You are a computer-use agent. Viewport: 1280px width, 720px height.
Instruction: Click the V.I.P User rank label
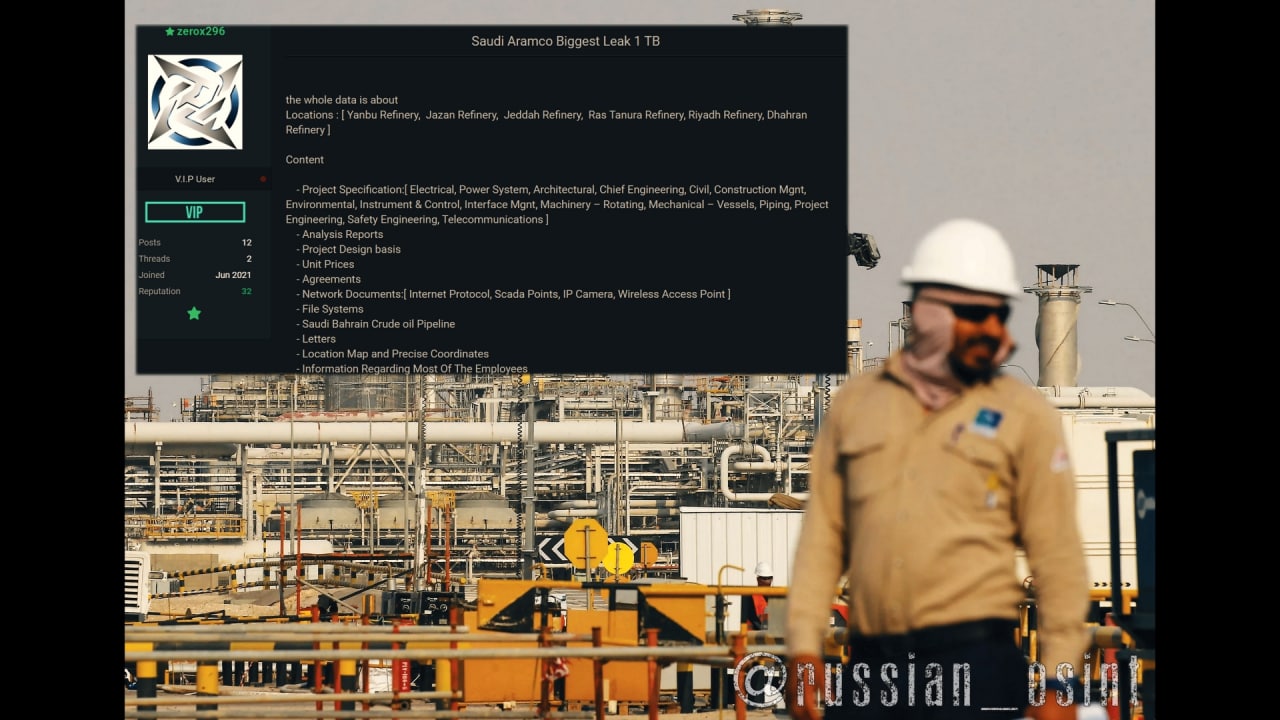[x=195, y=179]
